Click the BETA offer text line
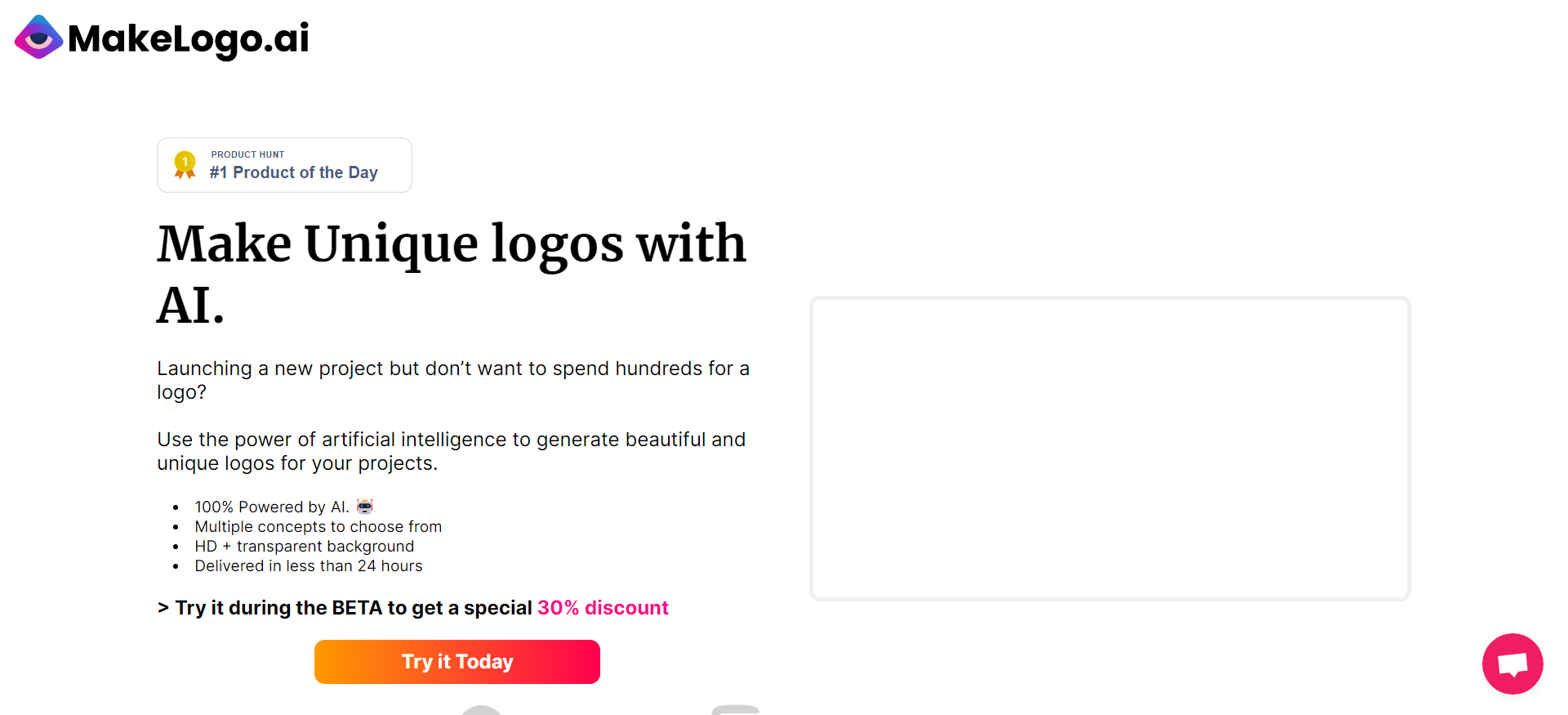The width and height of the screenshot is (1568, 715). pos(412,607)
